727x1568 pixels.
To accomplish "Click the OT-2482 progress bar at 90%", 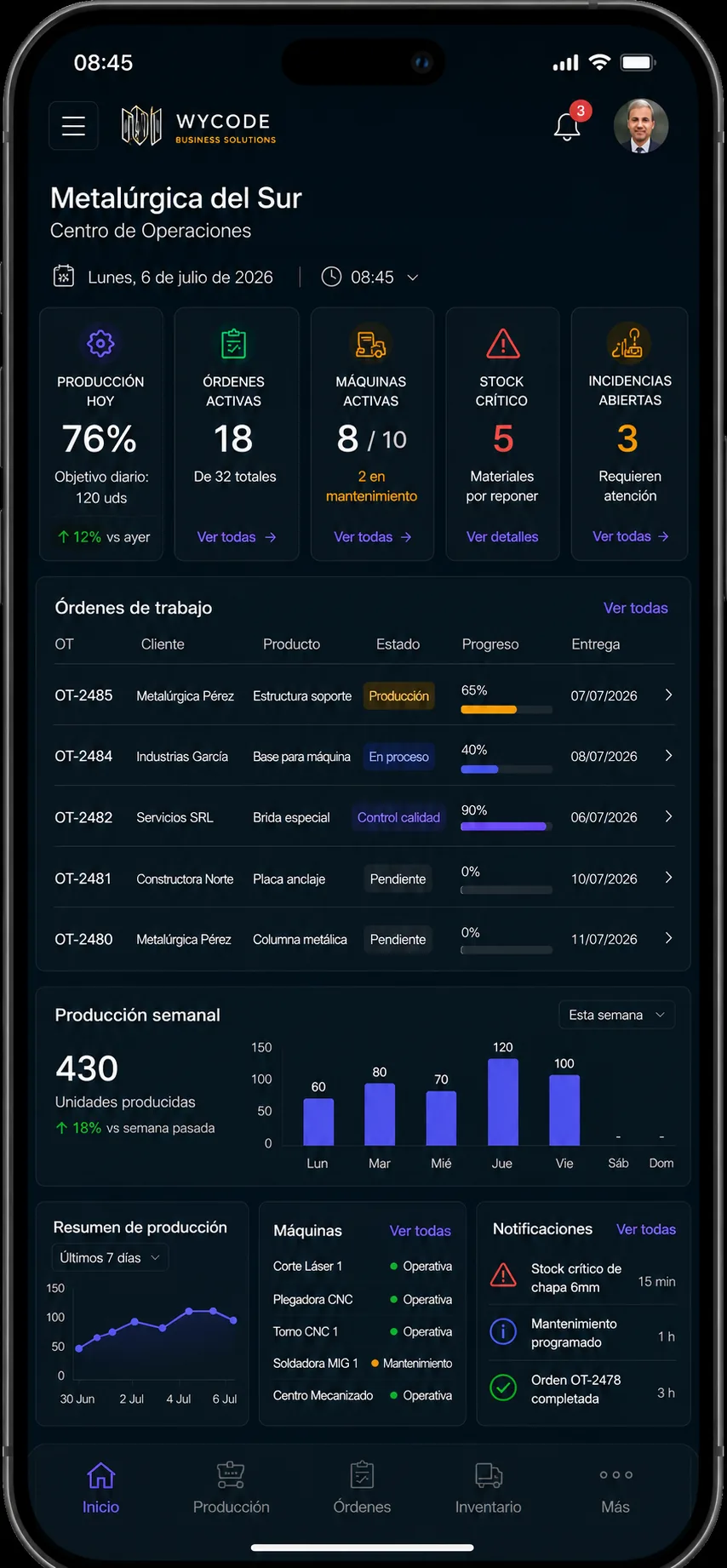I will click(x=507, y=826).
